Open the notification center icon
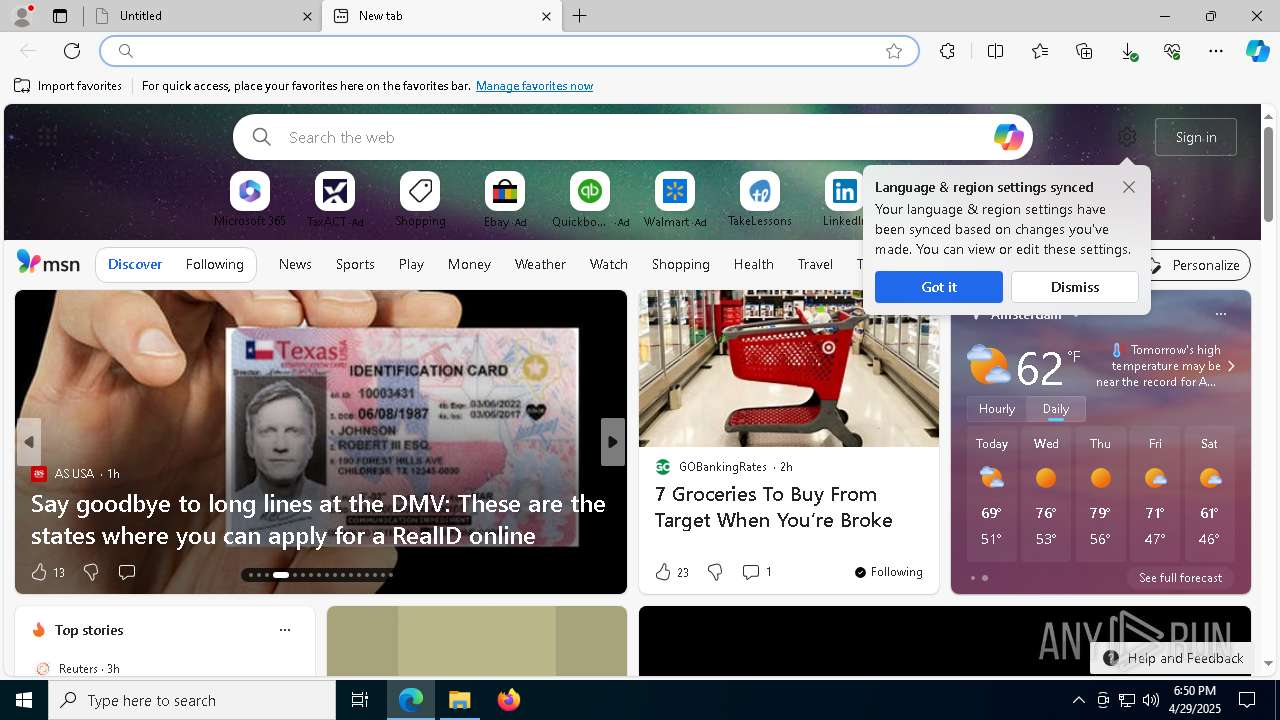Viewport: 1280px width, 720px height. pos(1247,700)
